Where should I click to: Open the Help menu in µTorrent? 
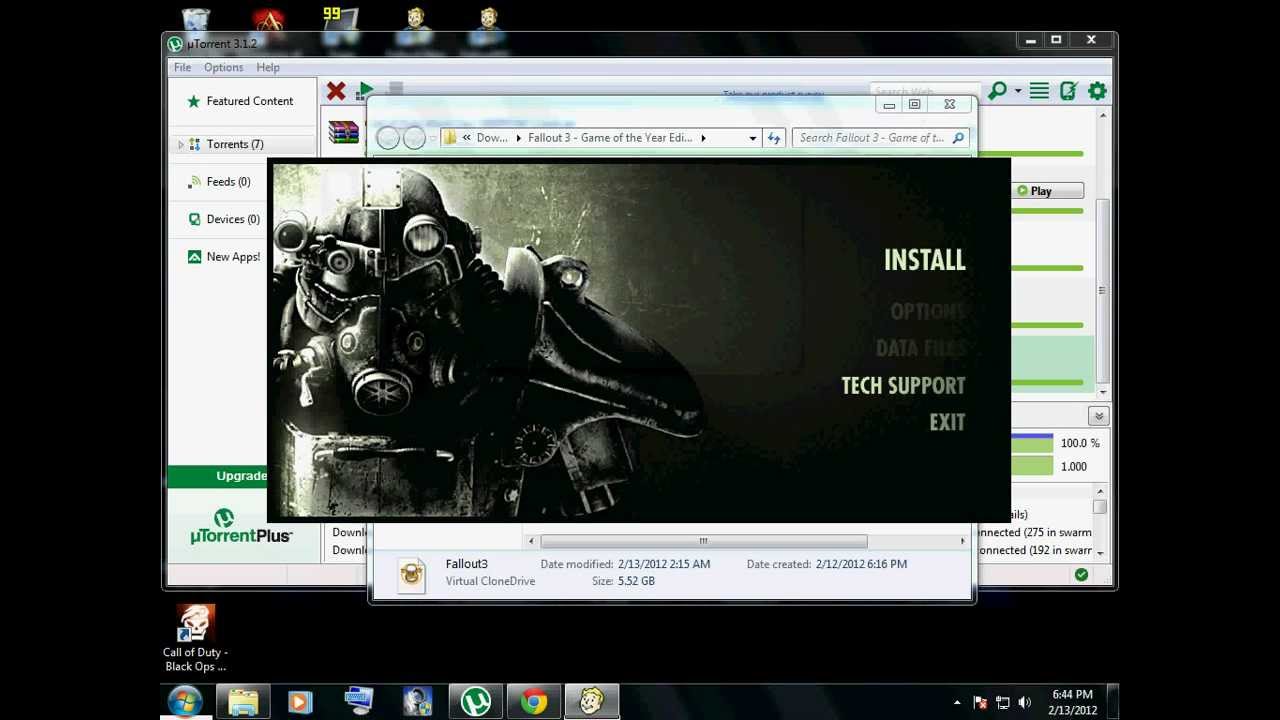click(x=268, y=67)
